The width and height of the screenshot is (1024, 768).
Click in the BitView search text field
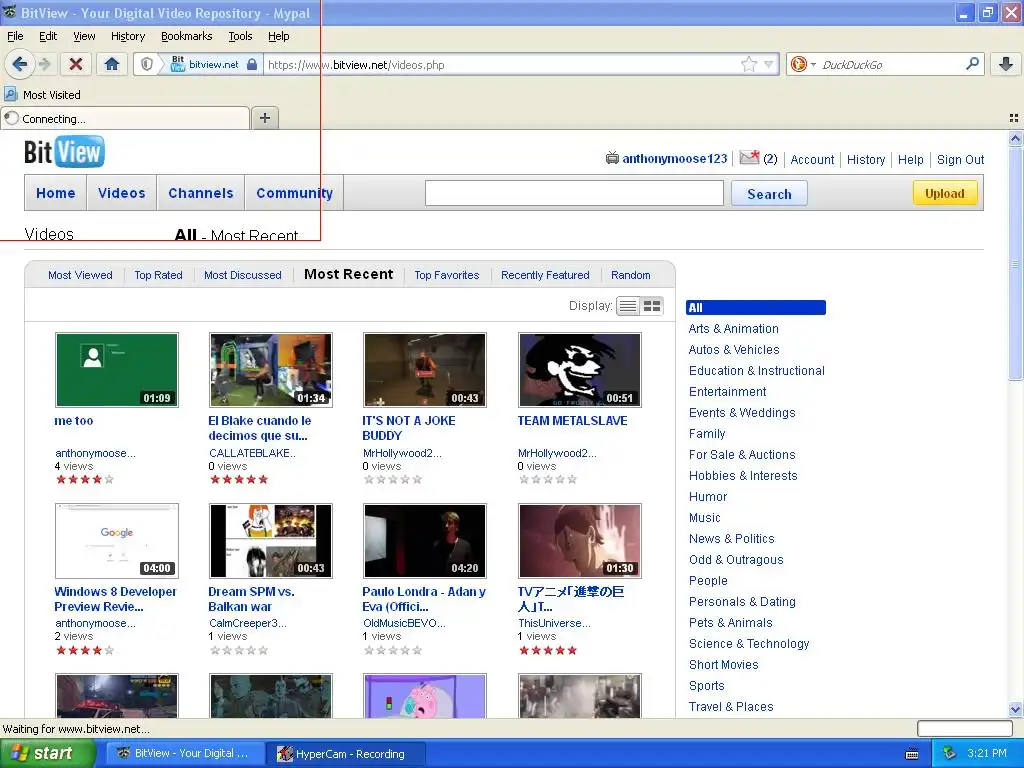[574, 193]
